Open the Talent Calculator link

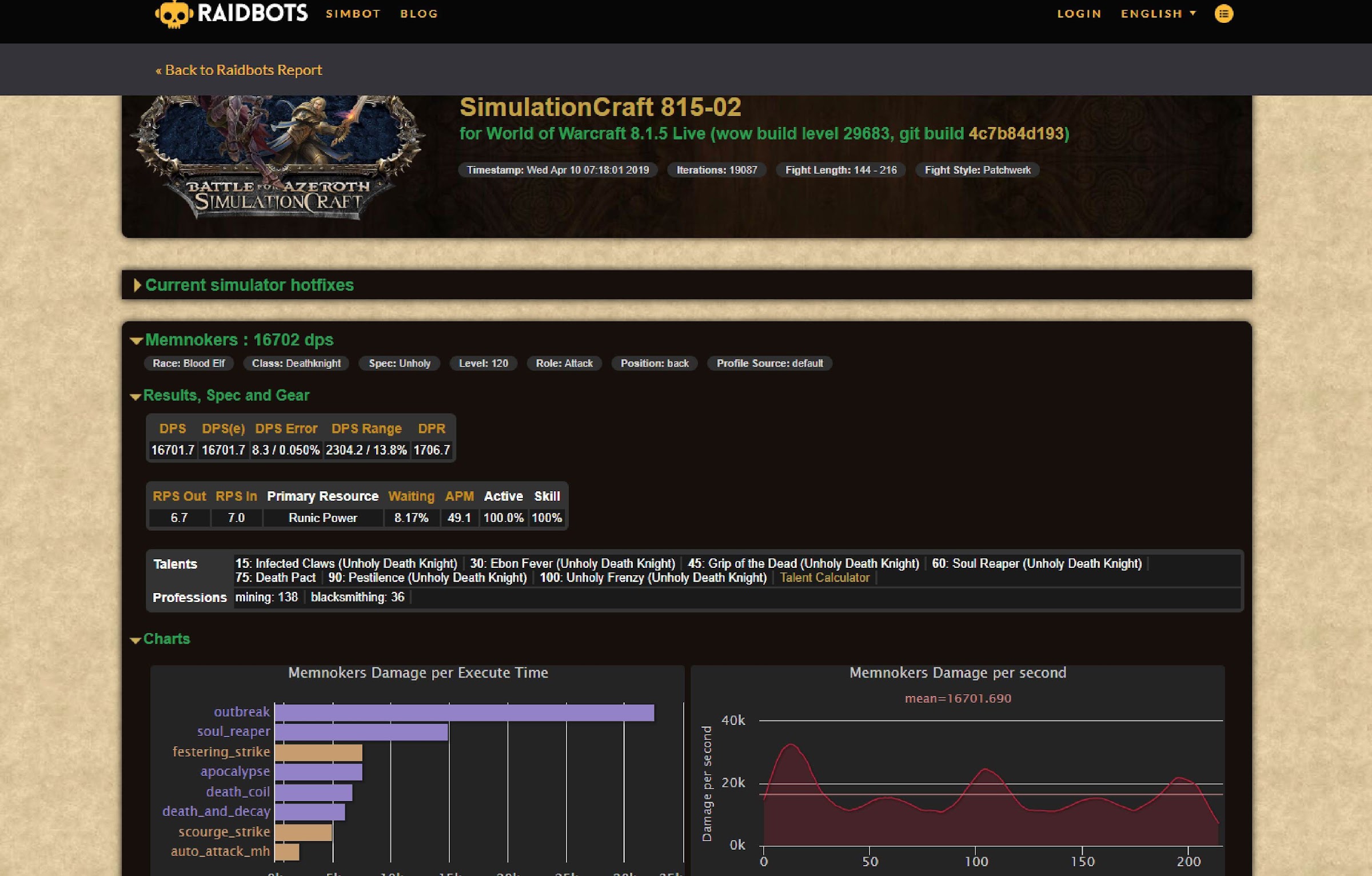[x=824, y=578]
